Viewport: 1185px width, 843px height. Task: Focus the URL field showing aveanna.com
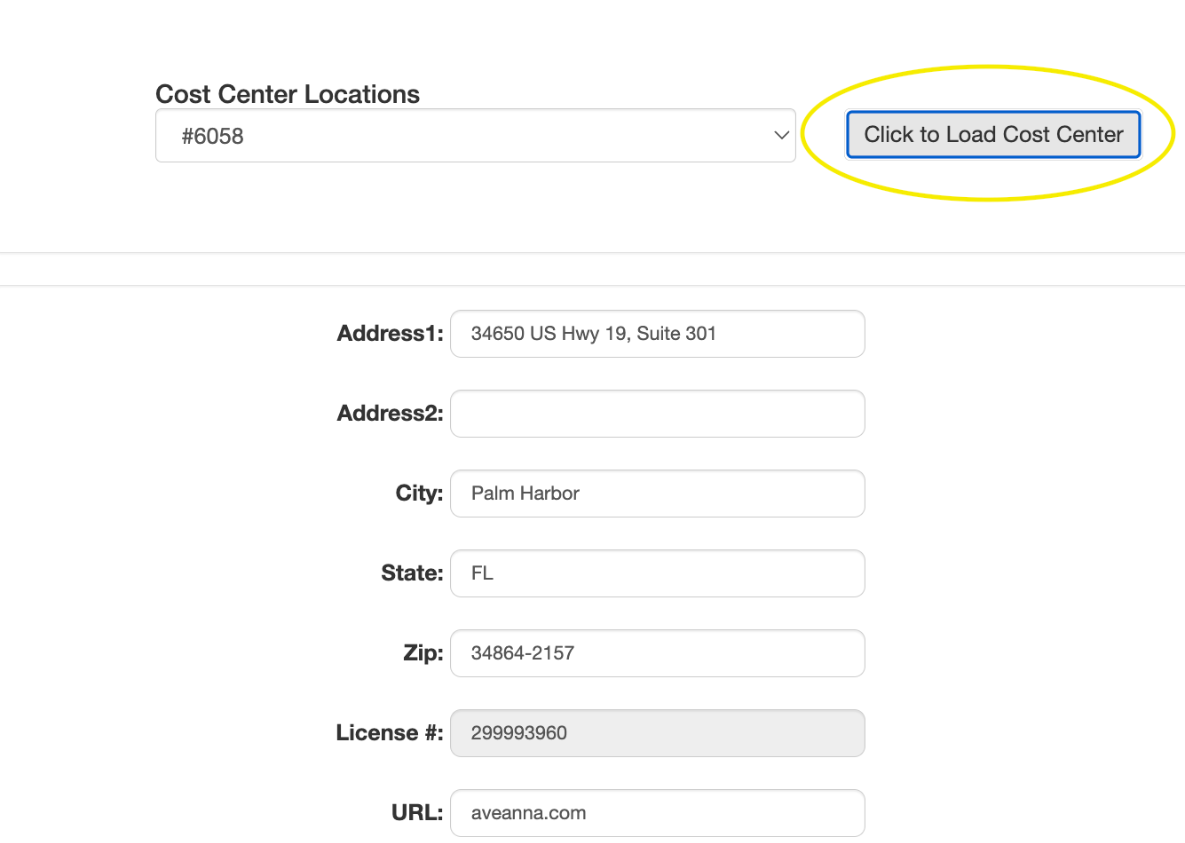click(x=657, y=813)
